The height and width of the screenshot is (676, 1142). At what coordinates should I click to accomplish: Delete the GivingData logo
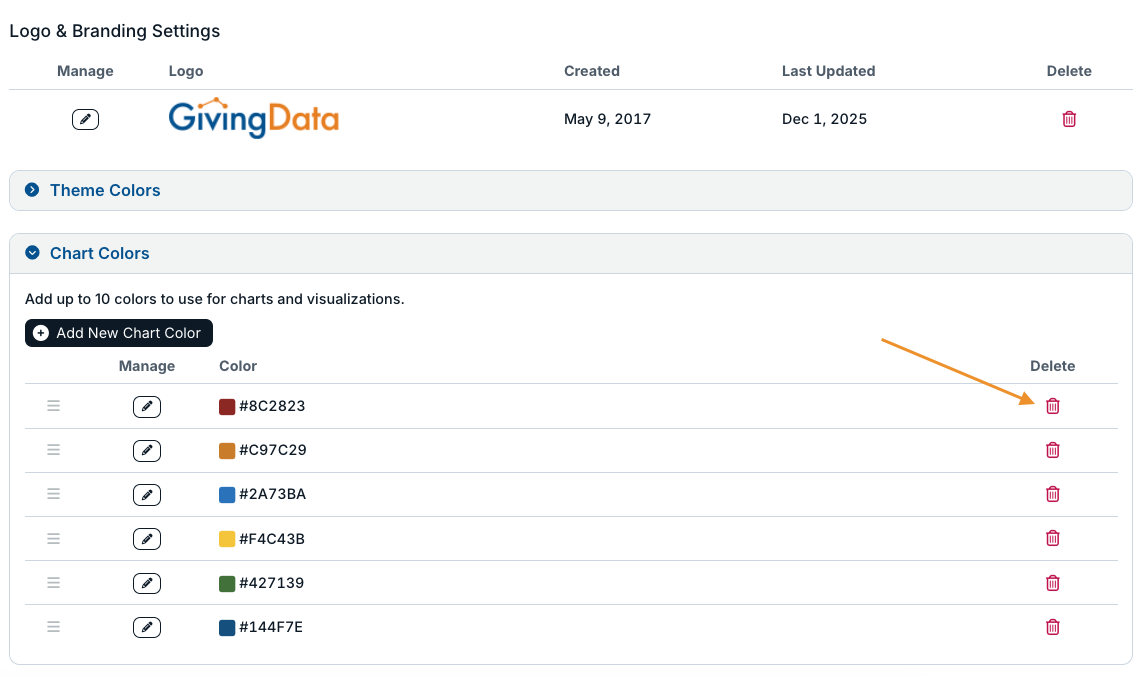(1068, 119)
